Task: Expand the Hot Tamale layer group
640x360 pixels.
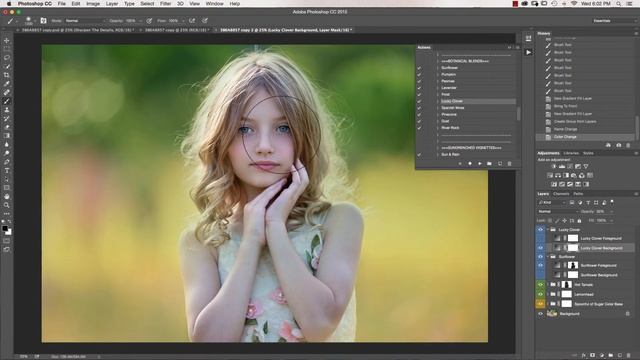Action: click(548, 284)
